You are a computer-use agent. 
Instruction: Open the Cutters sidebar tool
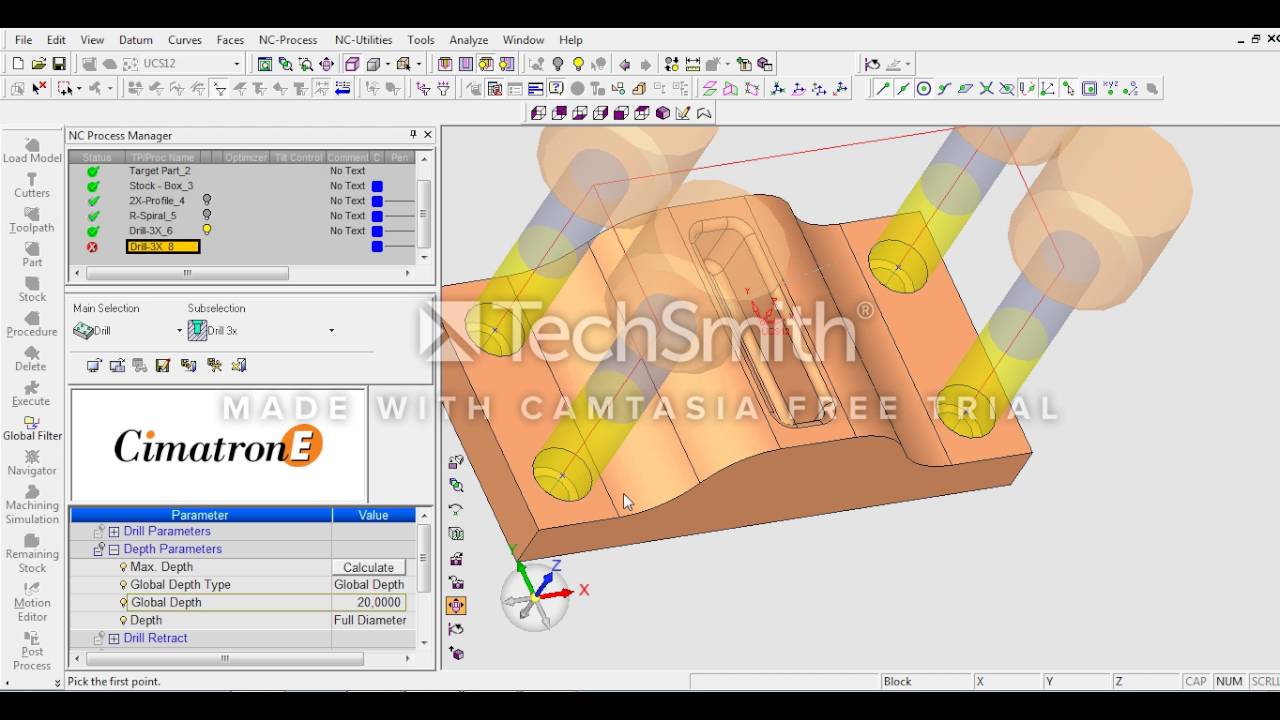(32, 186)
